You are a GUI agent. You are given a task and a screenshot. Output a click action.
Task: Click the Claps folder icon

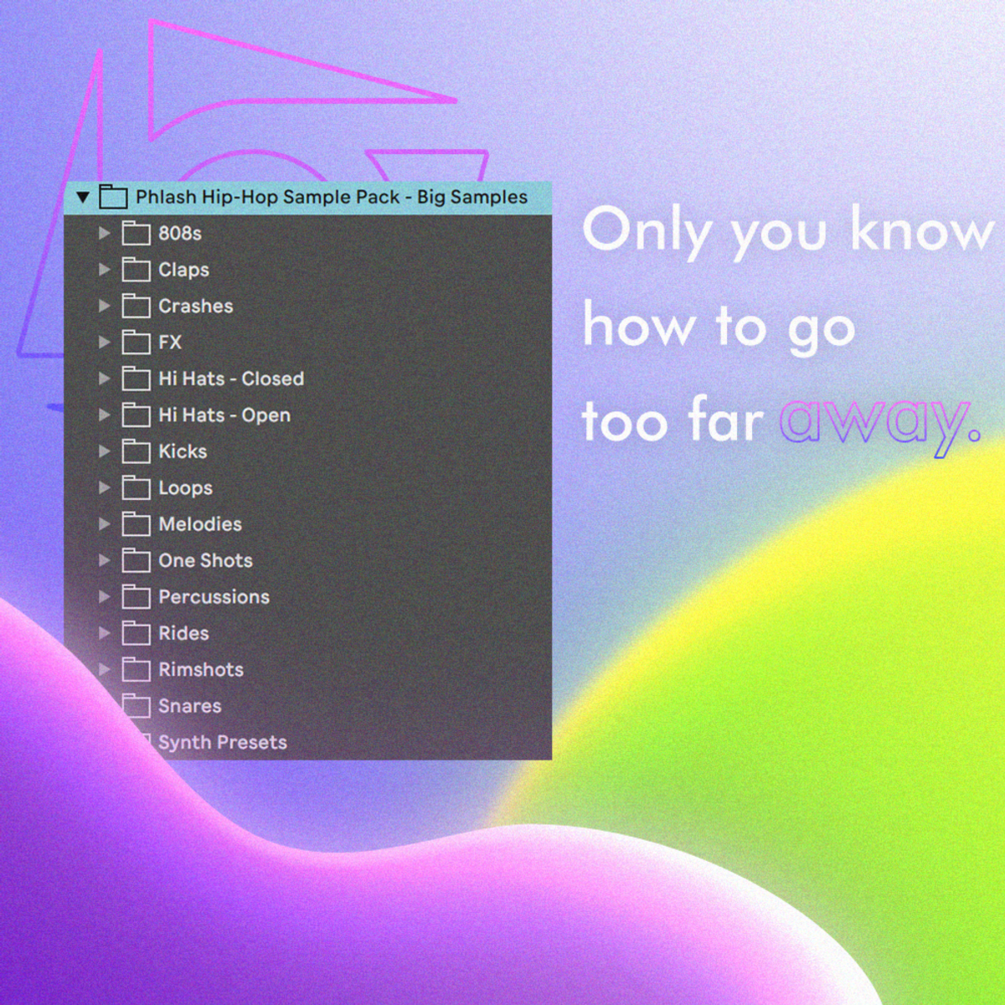coord(136,270)
